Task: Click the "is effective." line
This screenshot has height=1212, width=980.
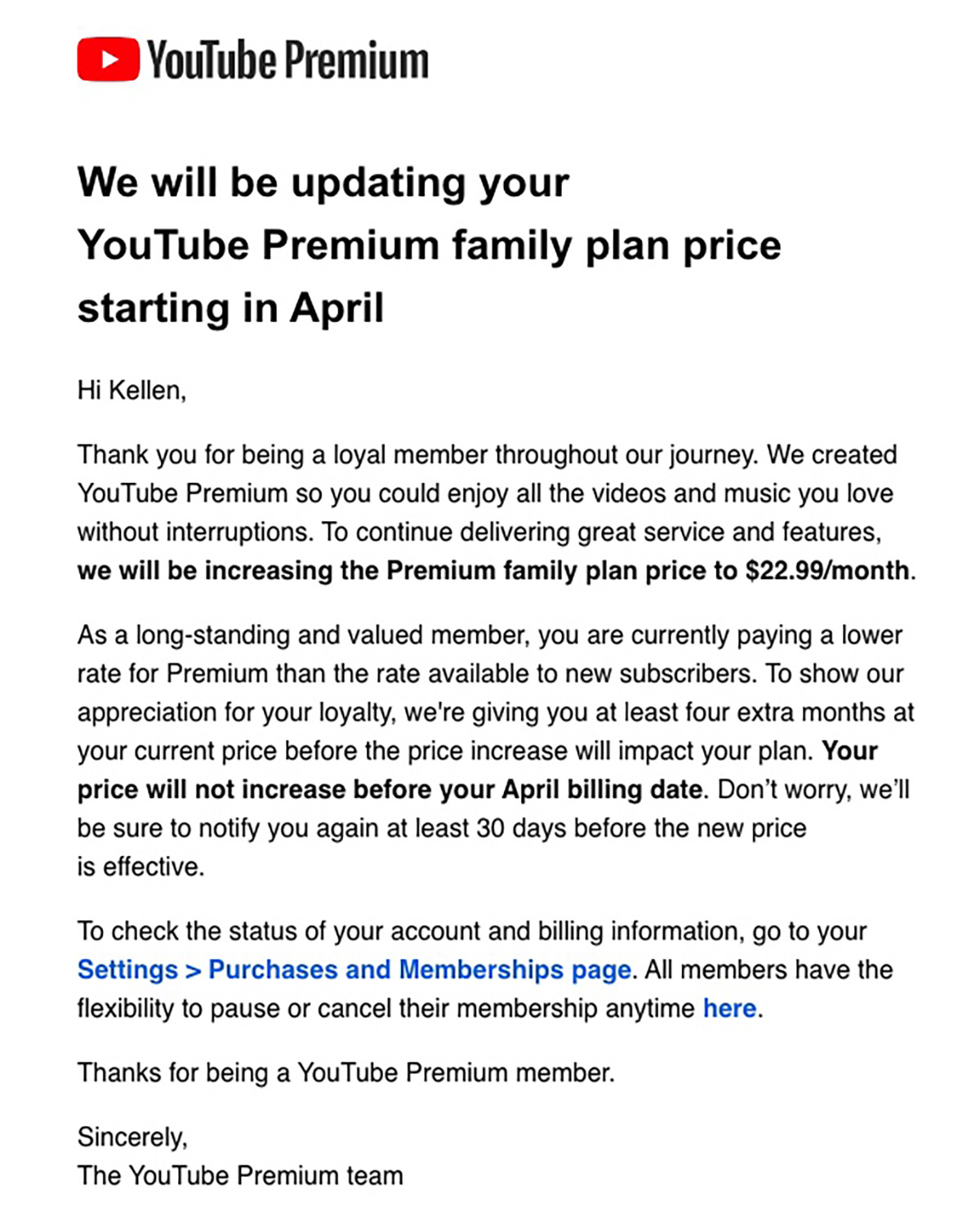Action: click(140, 867)
